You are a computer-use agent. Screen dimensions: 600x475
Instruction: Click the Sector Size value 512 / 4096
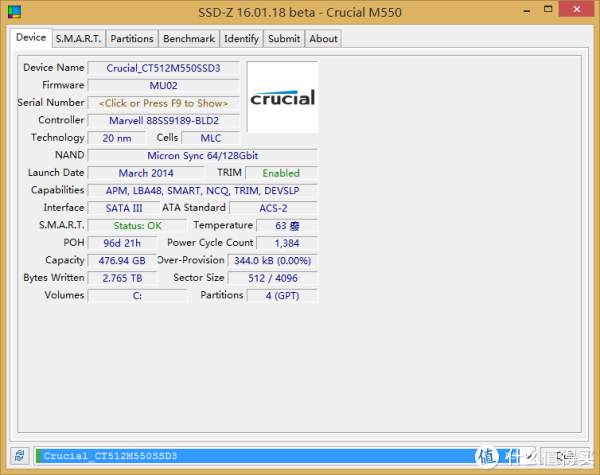(x=272, y=278)
